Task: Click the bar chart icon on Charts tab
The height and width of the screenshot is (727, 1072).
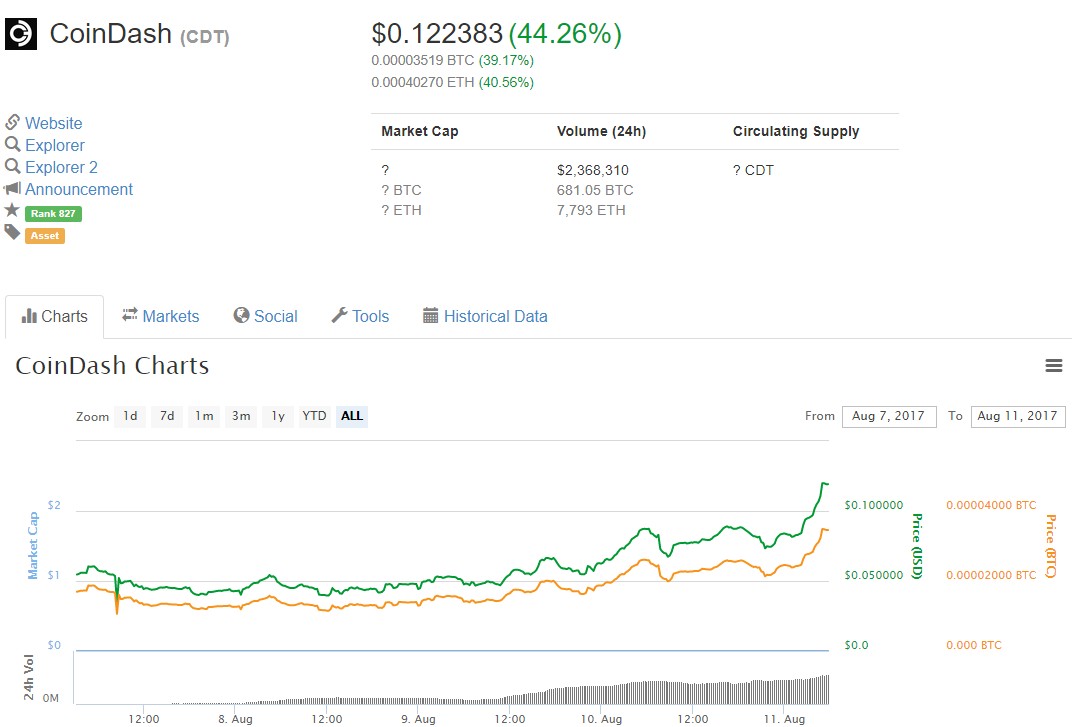Action: (29, 316)
